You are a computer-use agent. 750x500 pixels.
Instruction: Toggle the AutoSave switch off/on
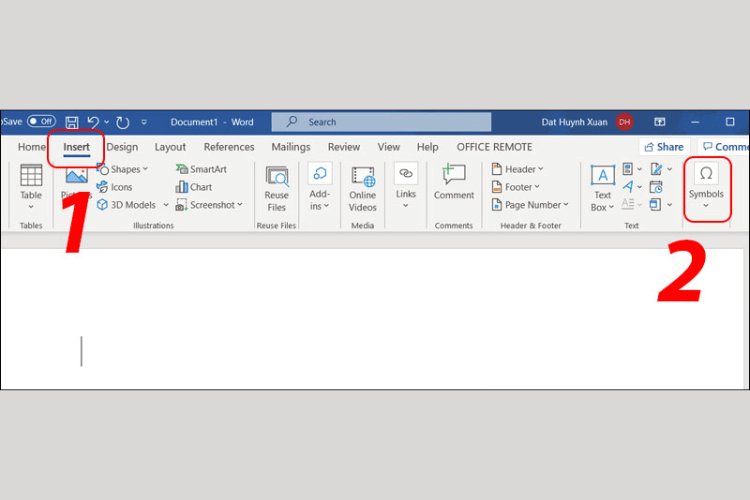pyautogui.click(x=41, y=122)
